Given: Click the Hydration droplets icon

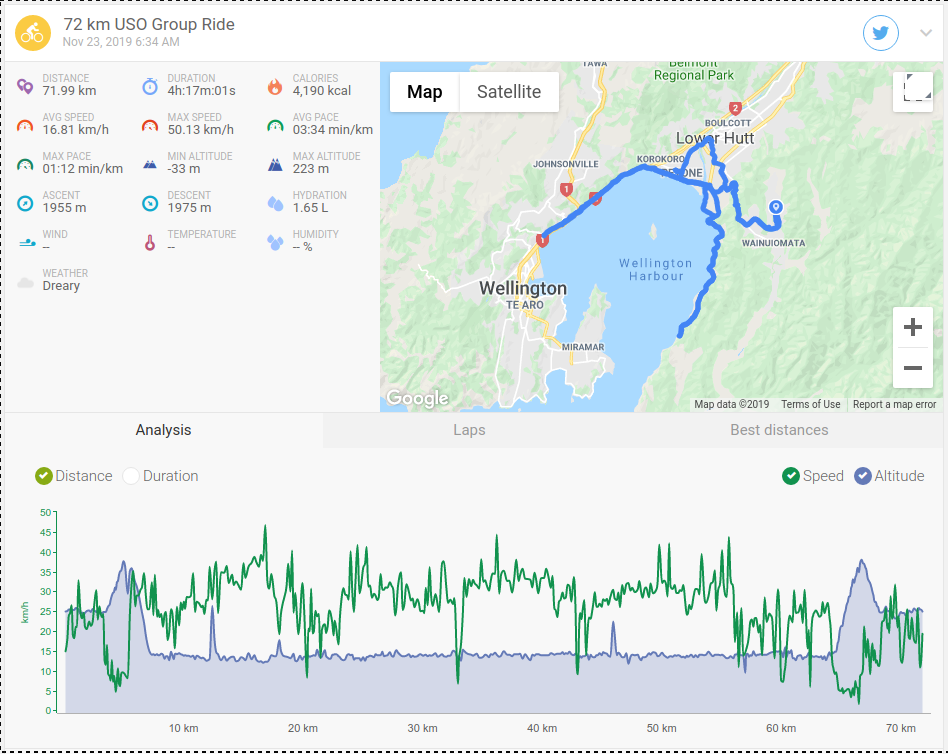Looking at the screenshot, I should (275, 203).
